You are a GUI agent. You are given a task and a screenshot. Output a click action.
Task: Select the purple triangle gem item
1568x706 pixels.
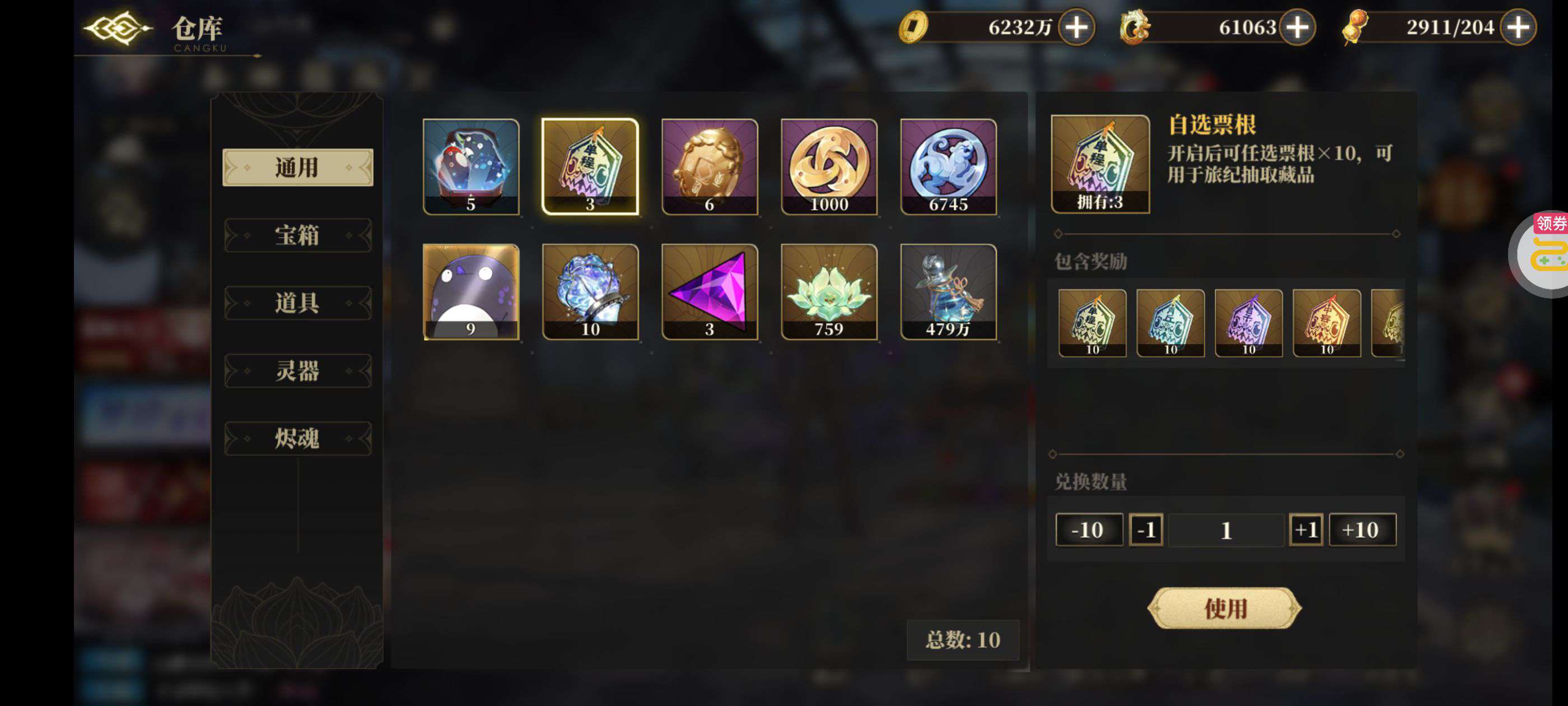(709, 292)
